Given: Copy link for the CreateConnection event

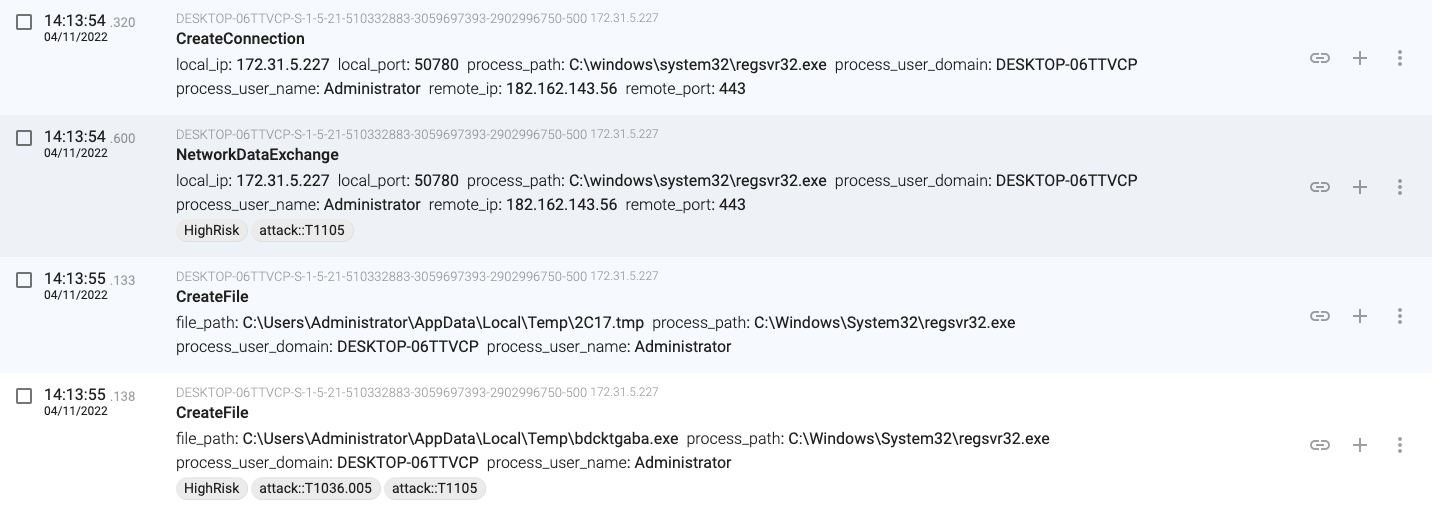Looking at the screenshot, I should click(x=1320, y=58).
